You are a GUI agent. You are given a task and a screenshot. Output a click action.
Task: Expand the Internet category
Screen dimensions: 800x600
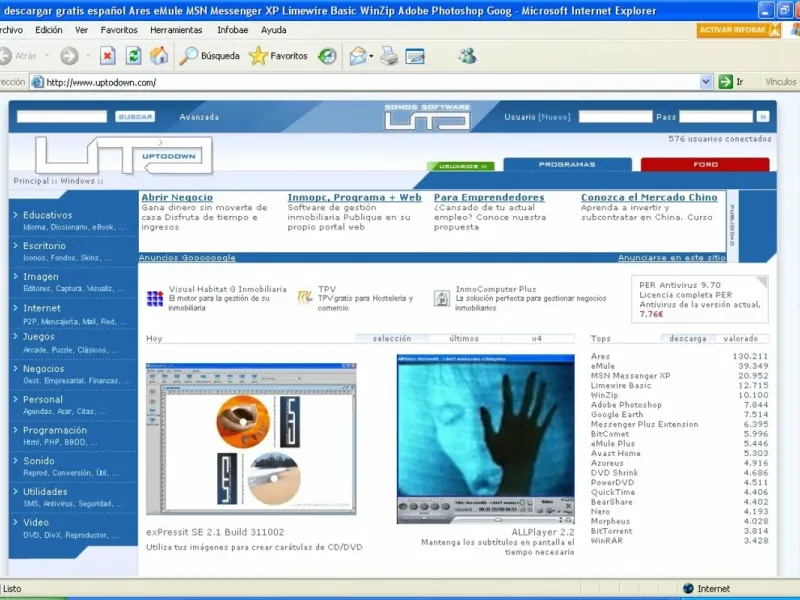pos(41,308)
